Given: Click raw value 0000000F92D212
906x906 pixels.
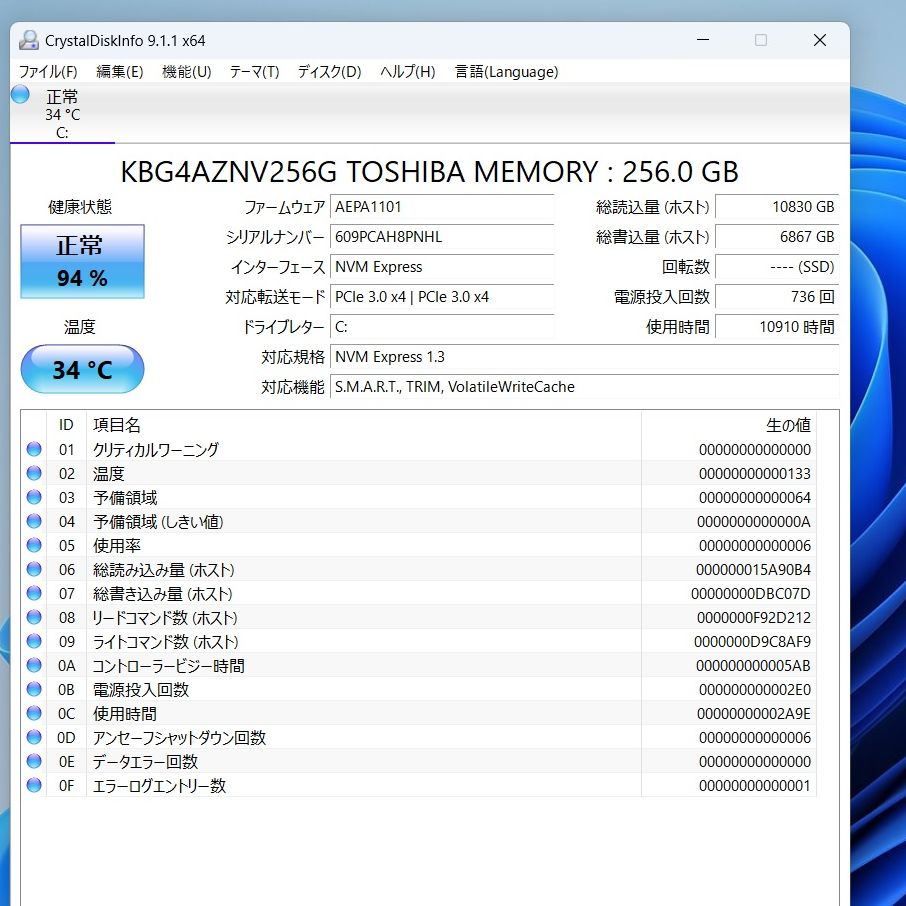Looking at the screenshot, I should 753,618.
